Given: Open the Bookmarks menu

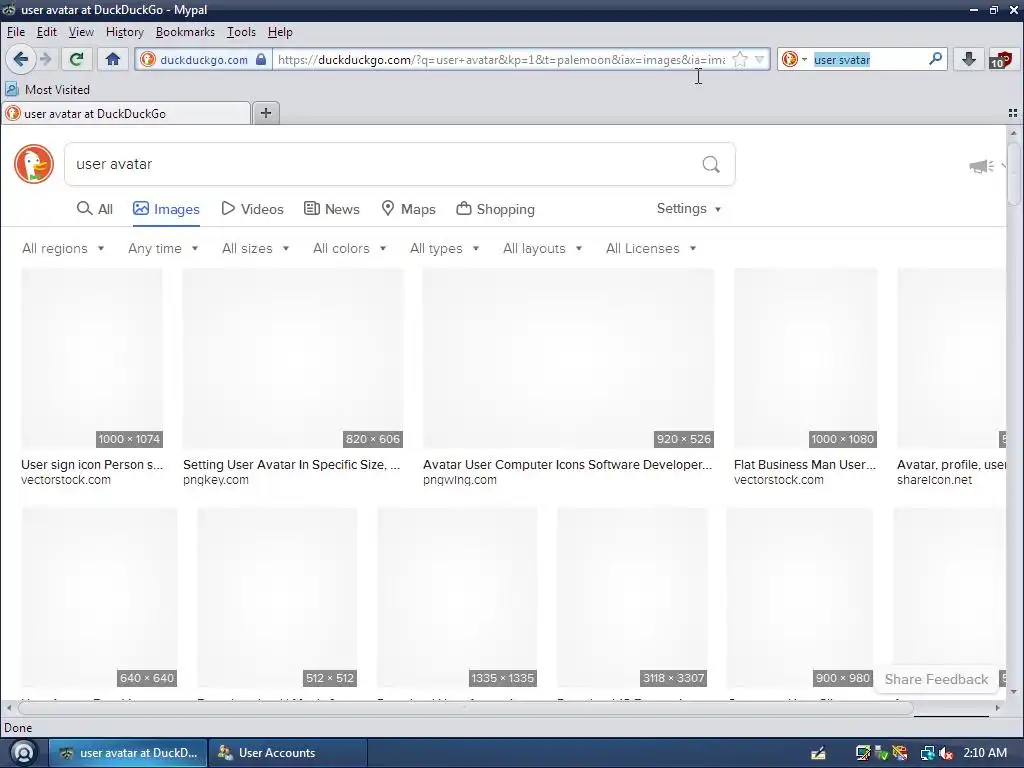Looking at the screenshot, I should (185, 32).
